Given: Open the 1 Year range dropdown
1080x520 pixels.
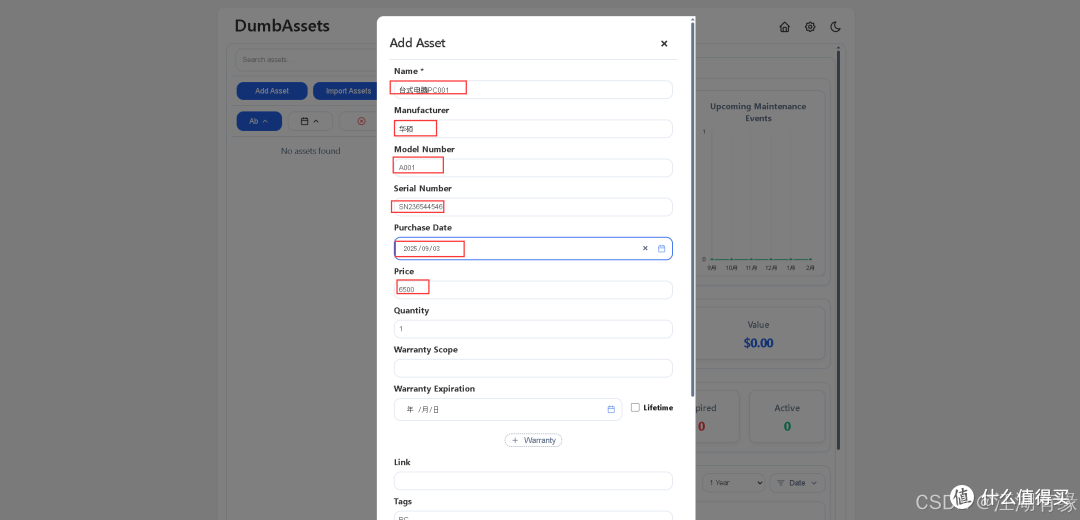Looking at the screenshot, I should tap(734, 483).
